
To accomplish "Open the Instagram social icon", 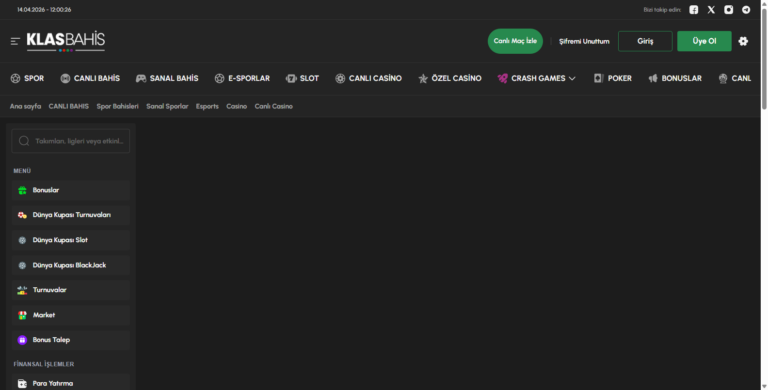I will (729, 10).
